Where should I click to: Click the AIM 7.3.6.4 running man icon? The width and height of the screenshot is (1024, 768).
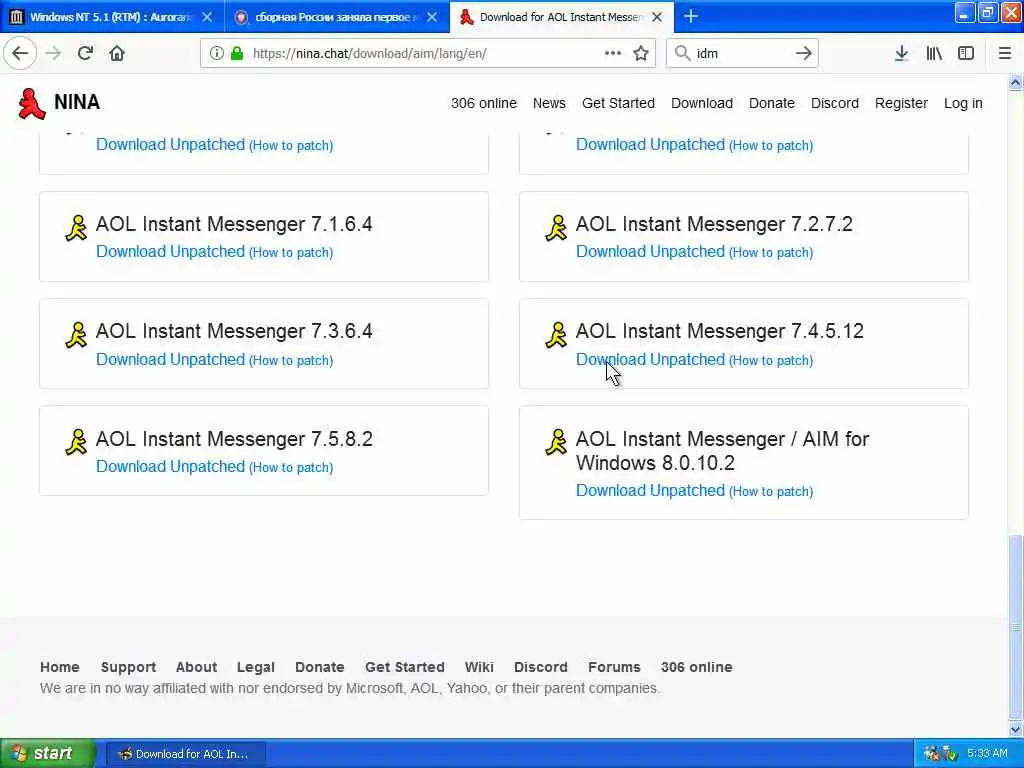click(76, 335)
